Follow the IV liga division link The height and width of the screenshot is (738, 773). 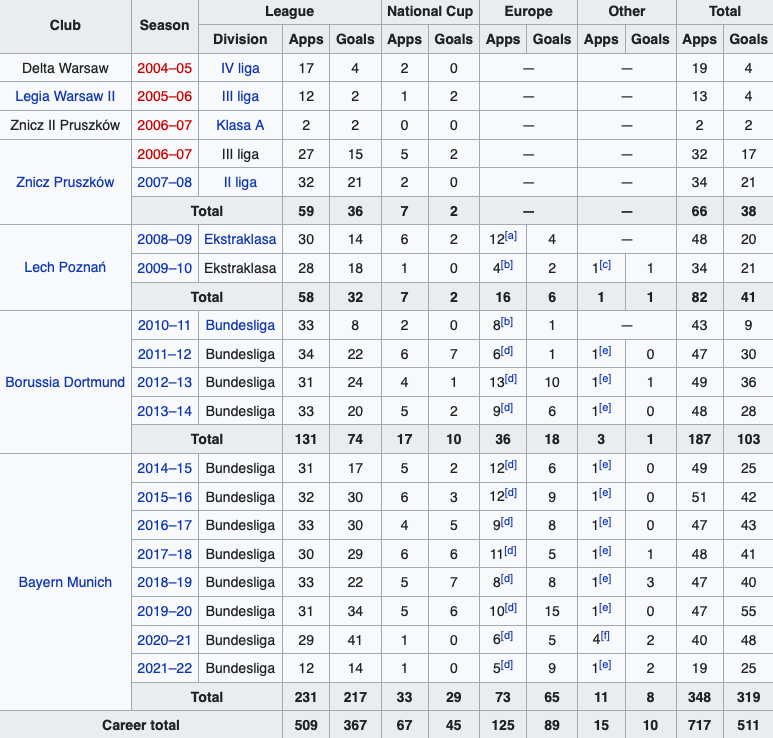[x=240, y=68]
